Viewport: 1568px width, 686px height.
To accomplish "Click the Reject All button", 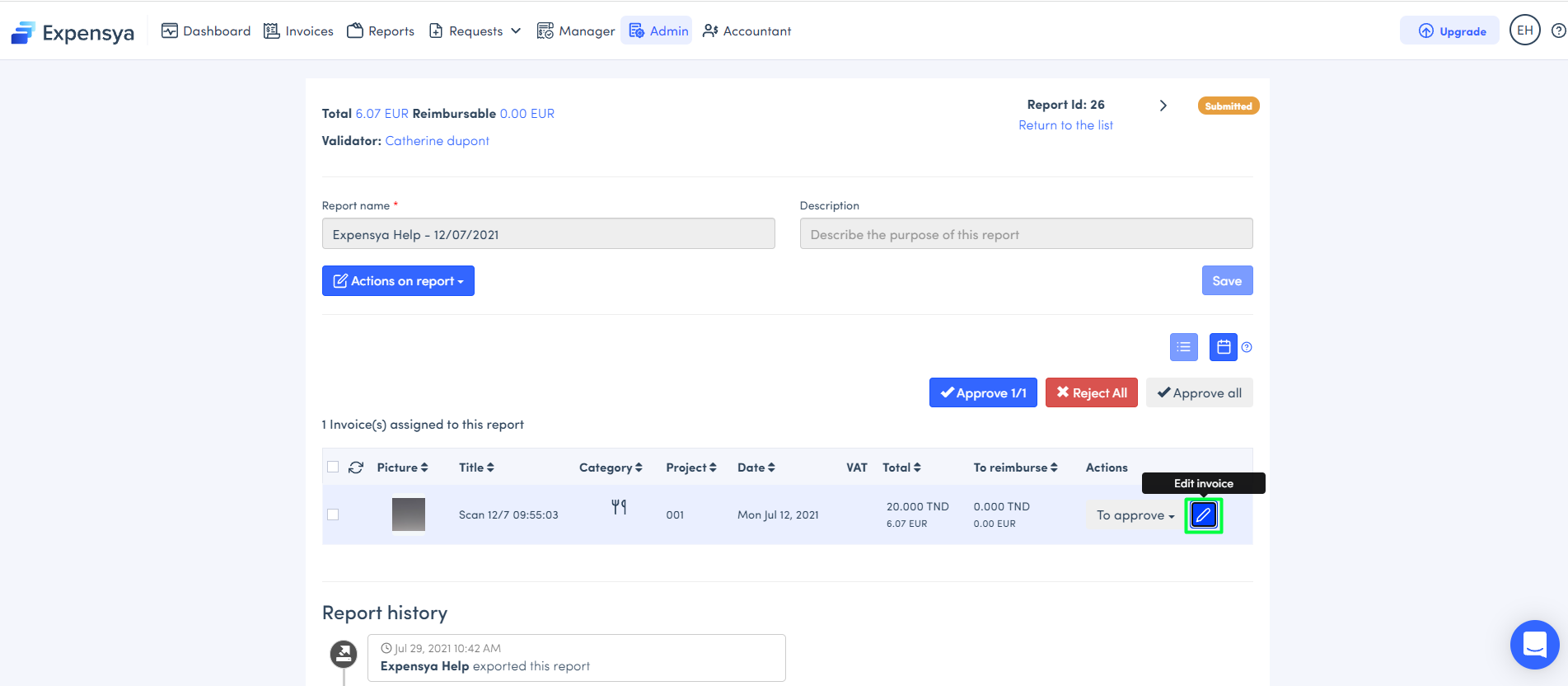I will coord(1091,393).
